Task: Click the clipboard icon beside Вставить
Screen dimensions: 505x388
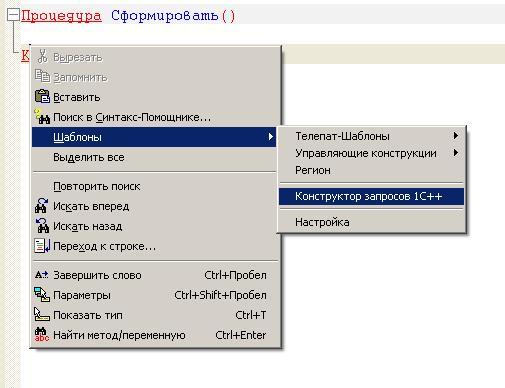Action: click(x=42, y=97)
